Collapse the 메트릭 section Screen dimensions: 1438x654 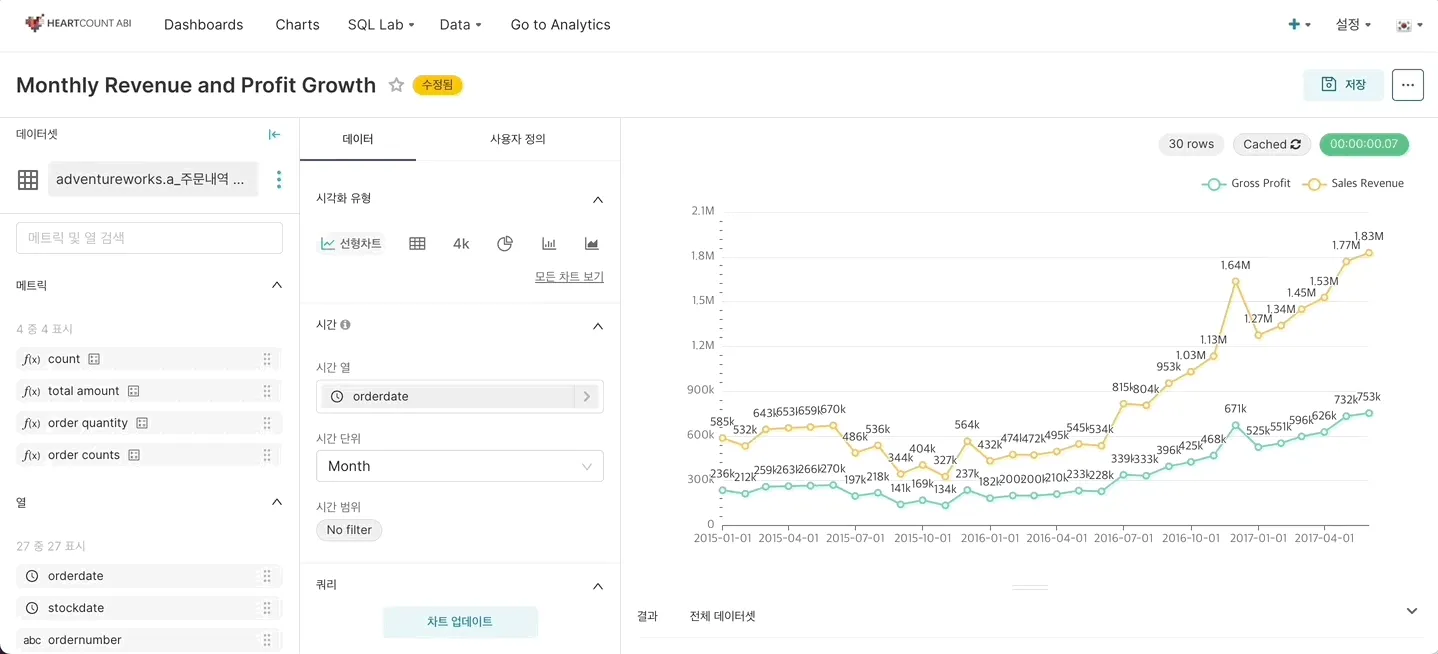click(x=277, y=285)
